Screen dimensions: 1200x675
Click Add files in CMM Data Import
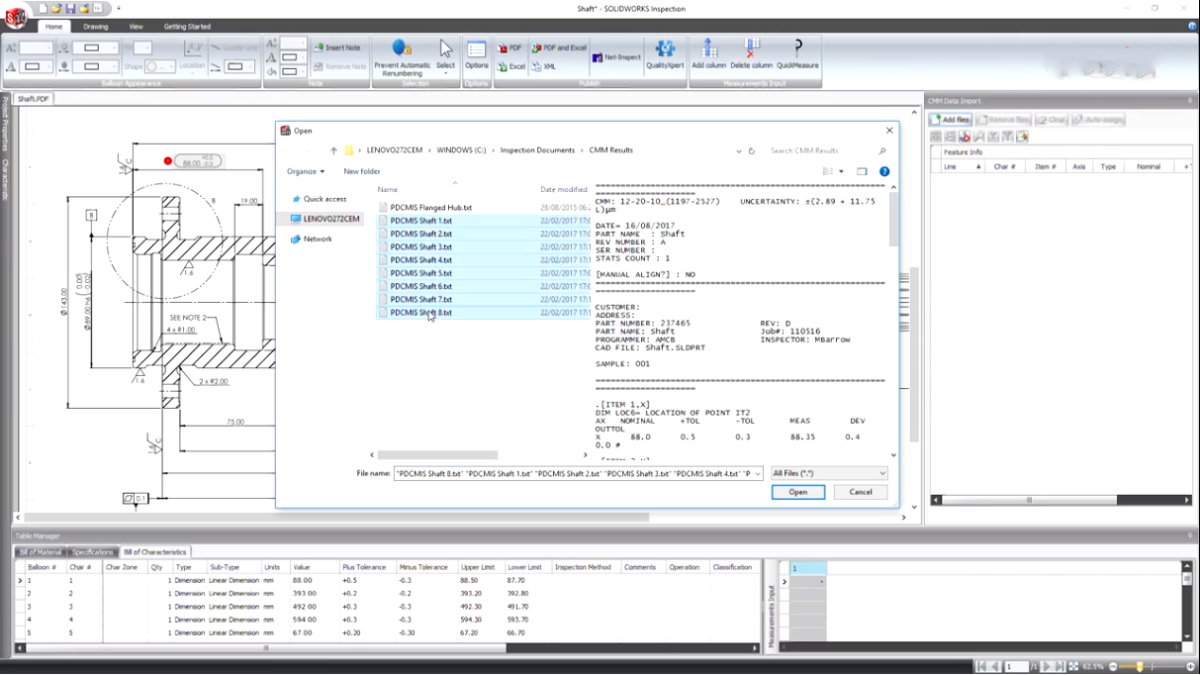(949, 119)
